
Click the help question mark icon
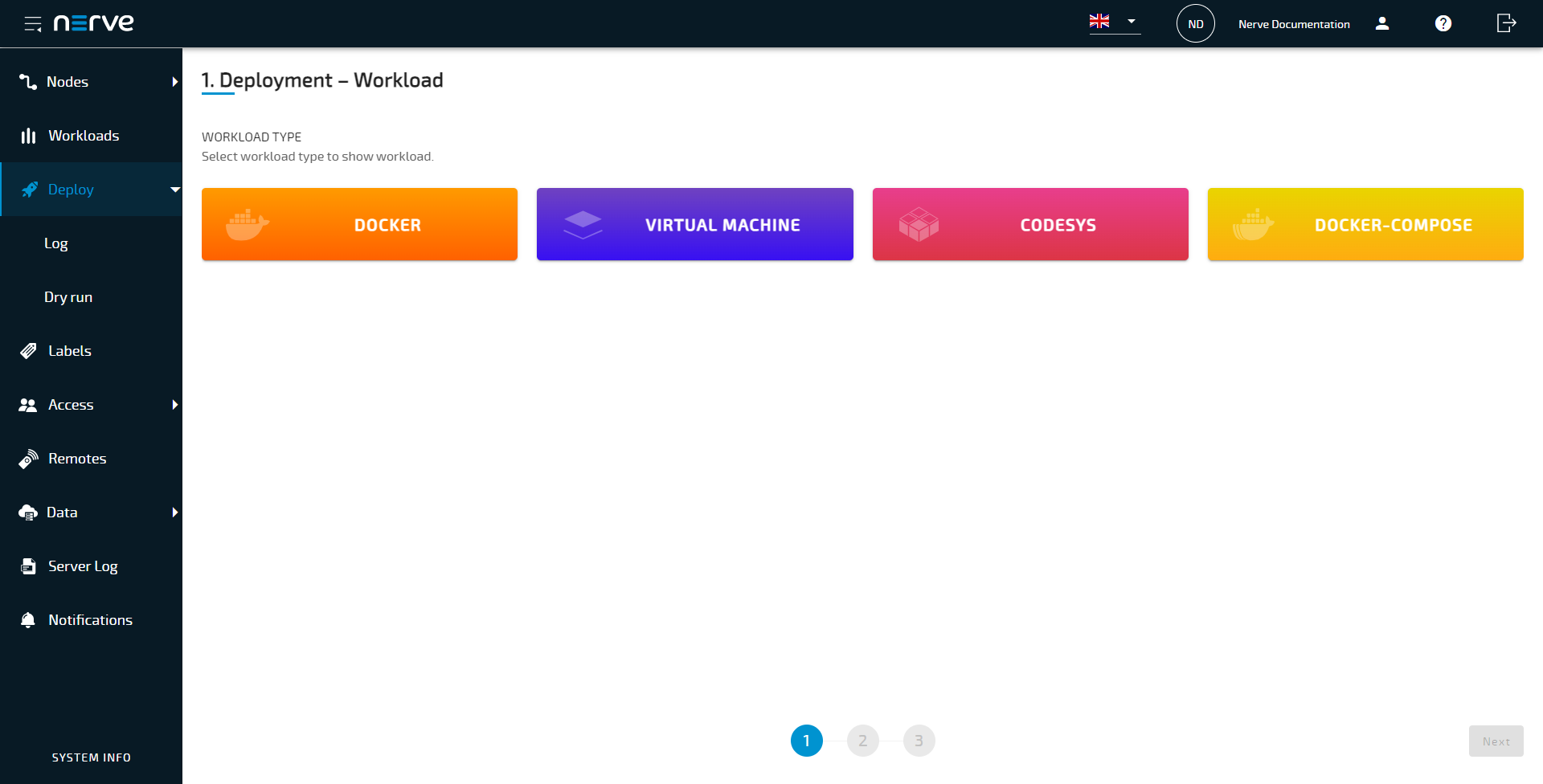tap(1443, 23)
